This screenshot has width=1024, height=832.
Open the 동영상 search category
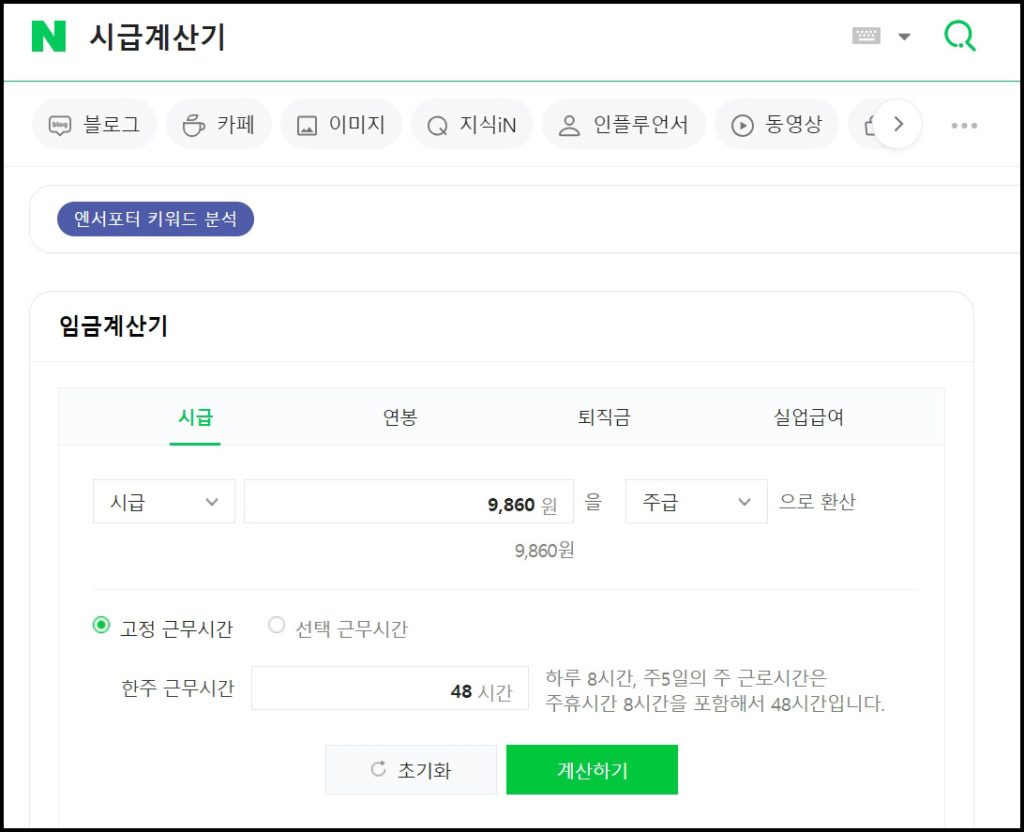pos(777,125)
